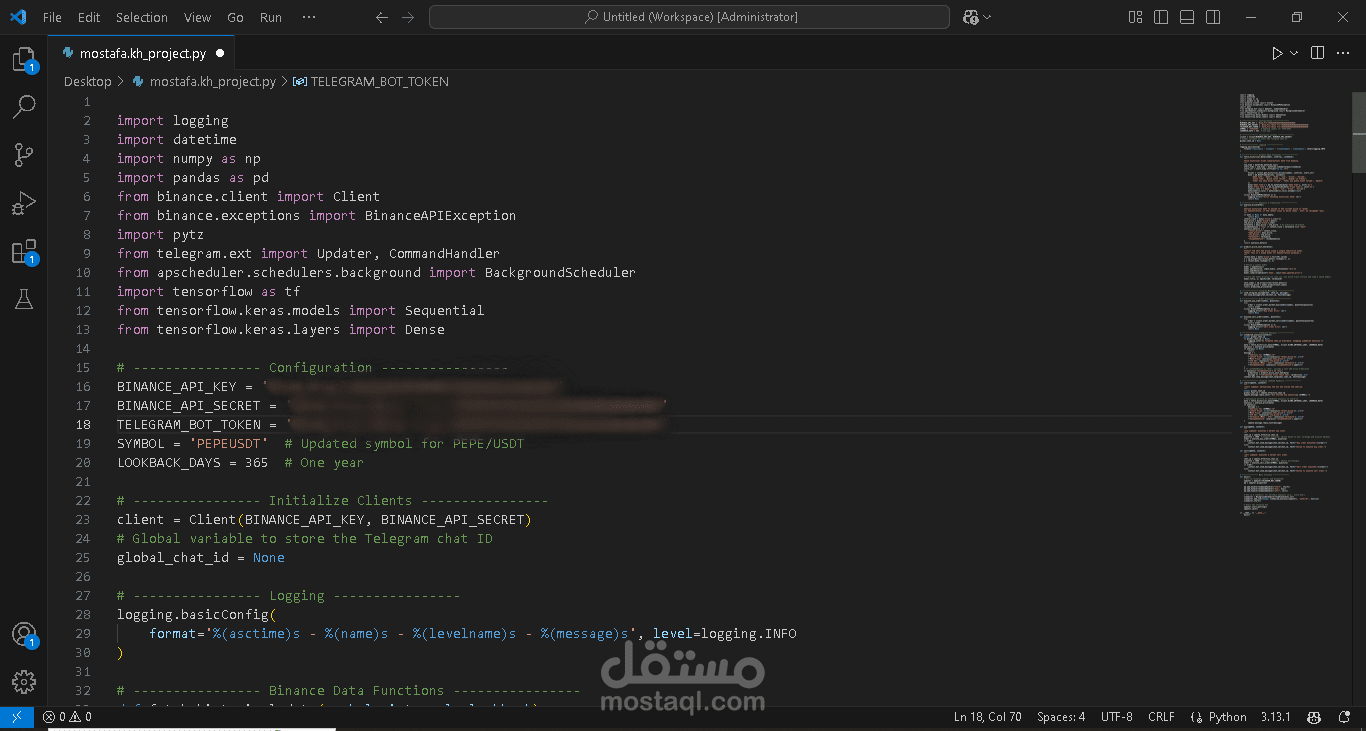Viewport: 1366px width, 731px height.
Task: Click the title bar search box
Action: point(689,17)
